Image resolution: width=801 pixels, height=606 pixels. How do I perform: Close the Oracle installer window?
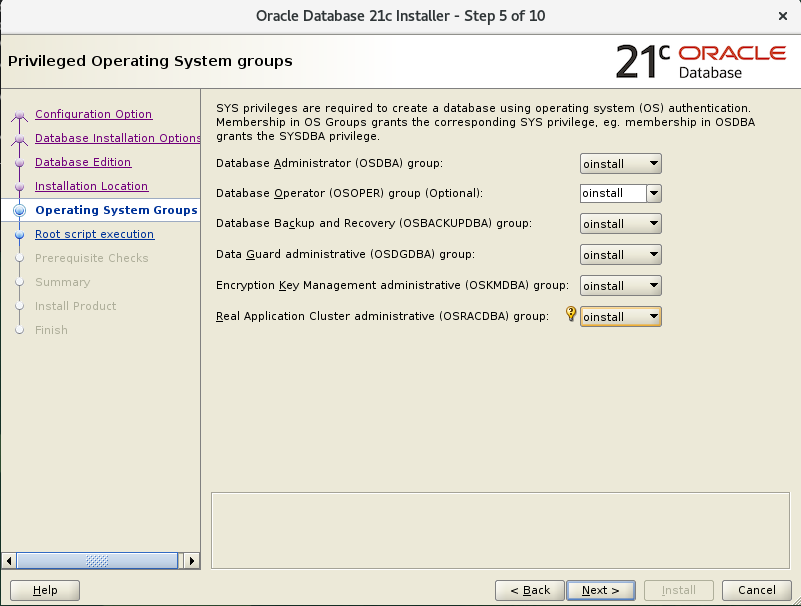pos(783,16)
